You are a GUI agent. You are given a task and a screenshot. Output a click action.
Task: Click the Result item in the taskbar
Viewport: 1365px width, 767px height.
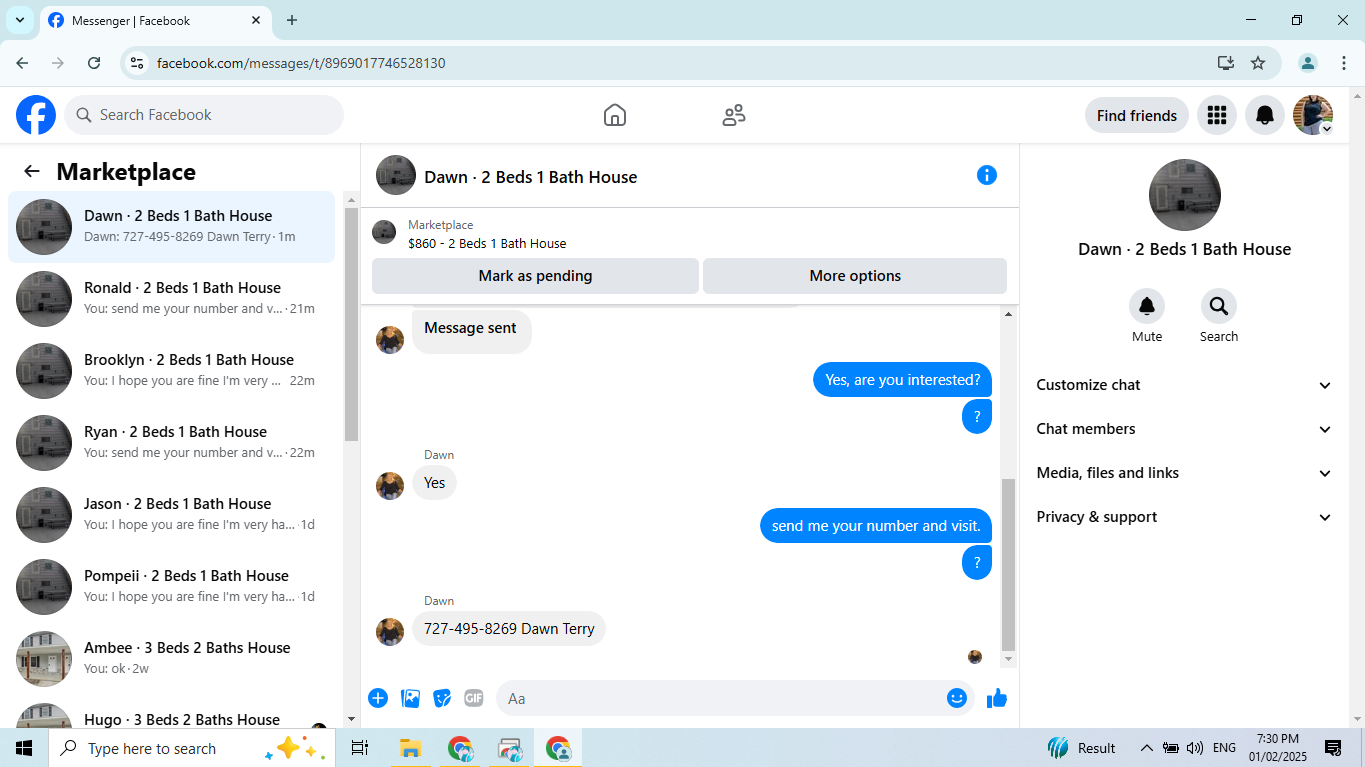coord(1082,748)
